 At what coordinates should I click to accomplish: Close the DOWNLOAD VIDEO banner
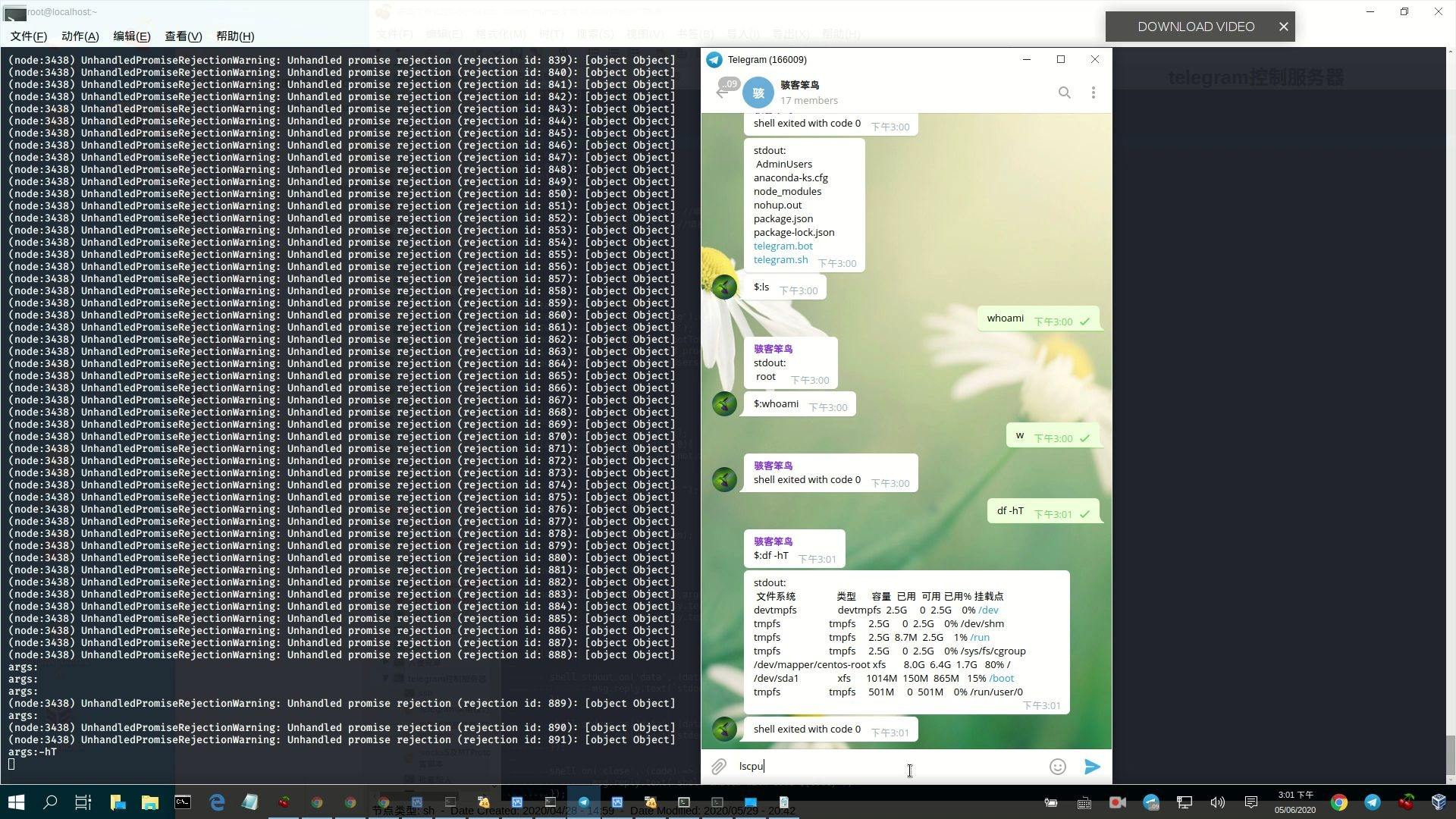(x=1283, y=27)
